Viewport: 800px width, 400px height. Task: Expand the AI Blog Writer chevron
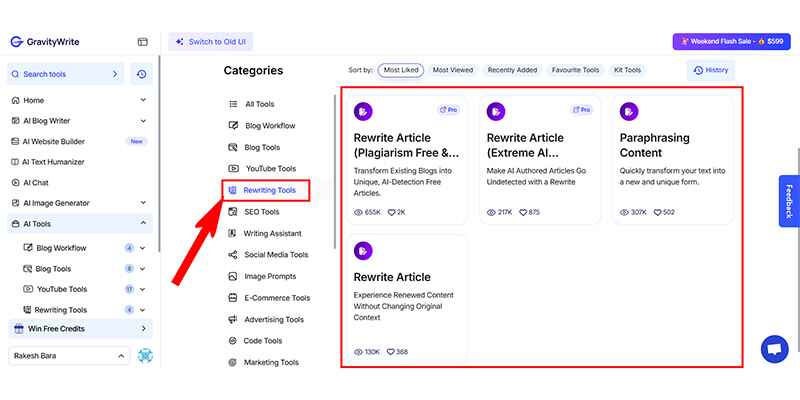point(143,121)
